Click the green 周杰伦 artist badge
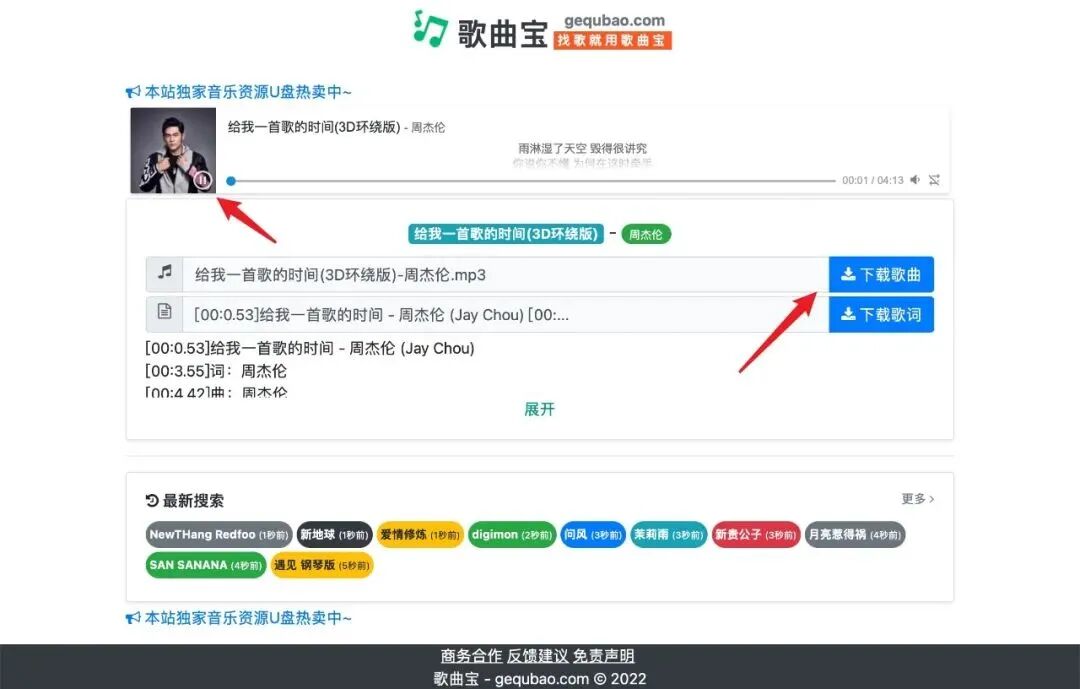Screen dimensions: 1080x689 coord(646,234)
